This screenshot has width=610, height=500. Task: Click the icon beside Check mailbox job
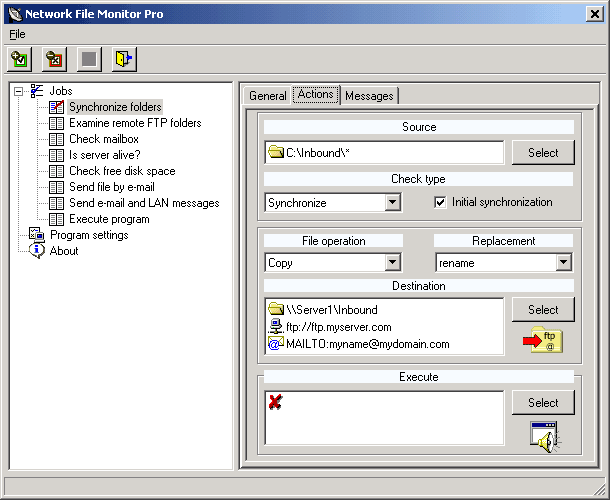(x=56, y=139)
